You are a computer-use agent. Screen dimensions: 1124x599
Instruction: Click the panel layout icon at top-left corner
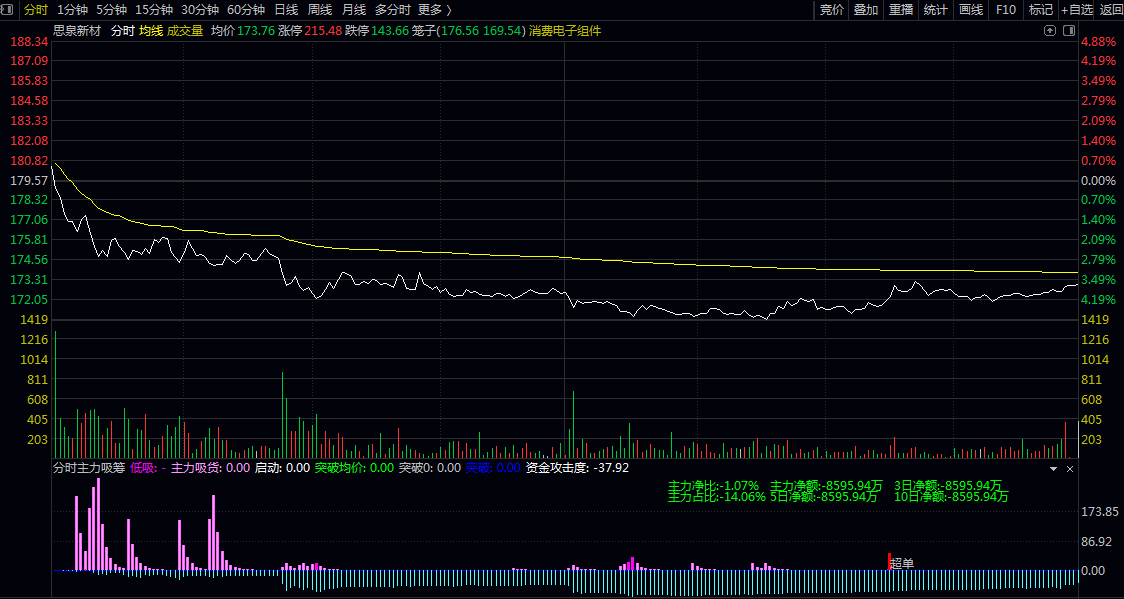(x=9, y=10)
